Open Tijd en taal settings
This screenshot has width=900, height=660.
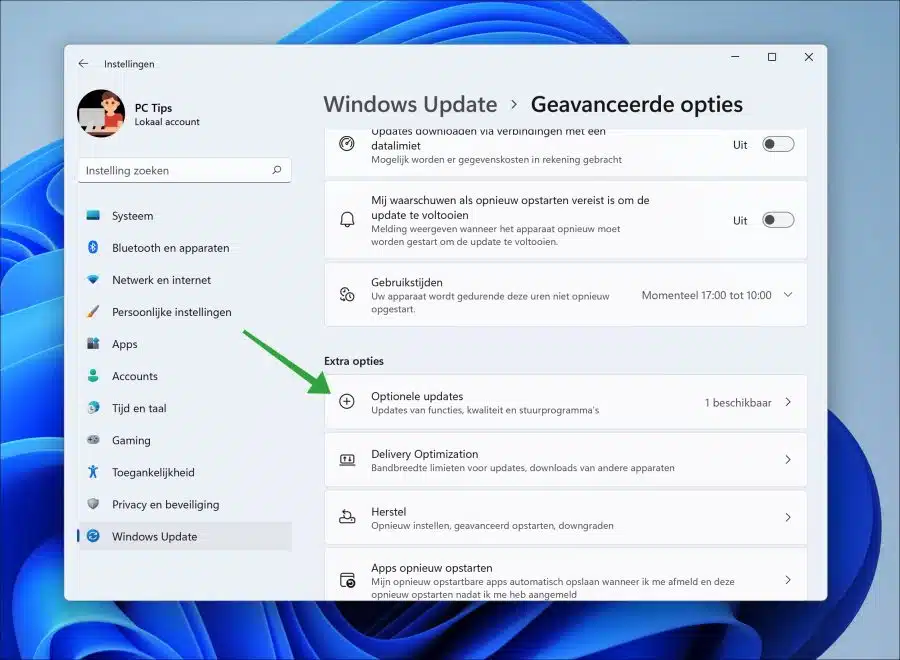185,408
